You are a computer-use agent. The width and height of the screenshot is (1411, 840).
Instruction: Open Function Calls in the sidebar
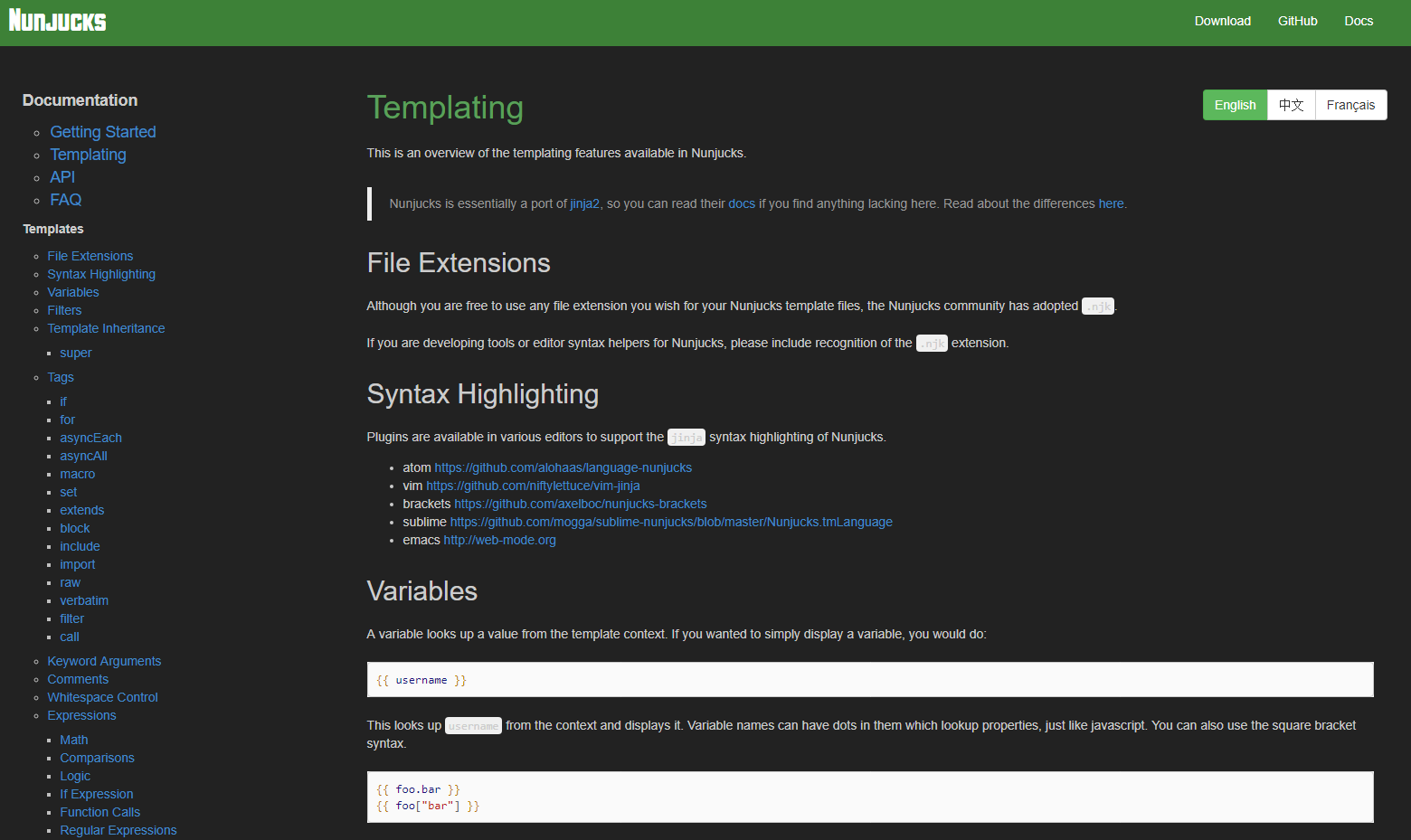(x=99, y=812)
